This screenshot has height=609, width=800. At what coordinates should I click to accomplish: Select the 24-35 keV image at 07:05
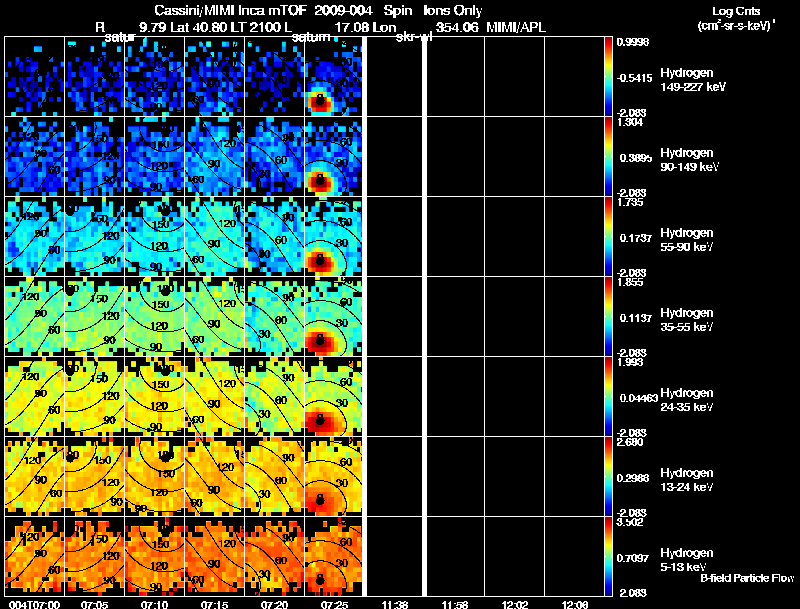click(x=94, y=397)
